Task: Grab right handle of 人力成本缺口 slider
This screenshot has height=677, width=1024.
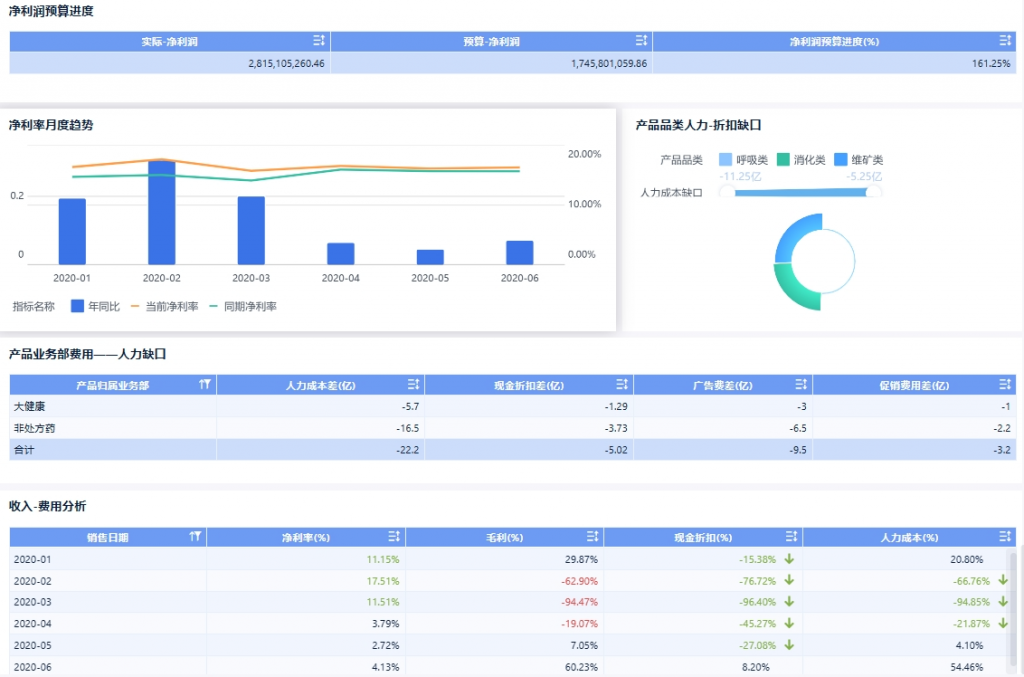Action: (873, 192)
